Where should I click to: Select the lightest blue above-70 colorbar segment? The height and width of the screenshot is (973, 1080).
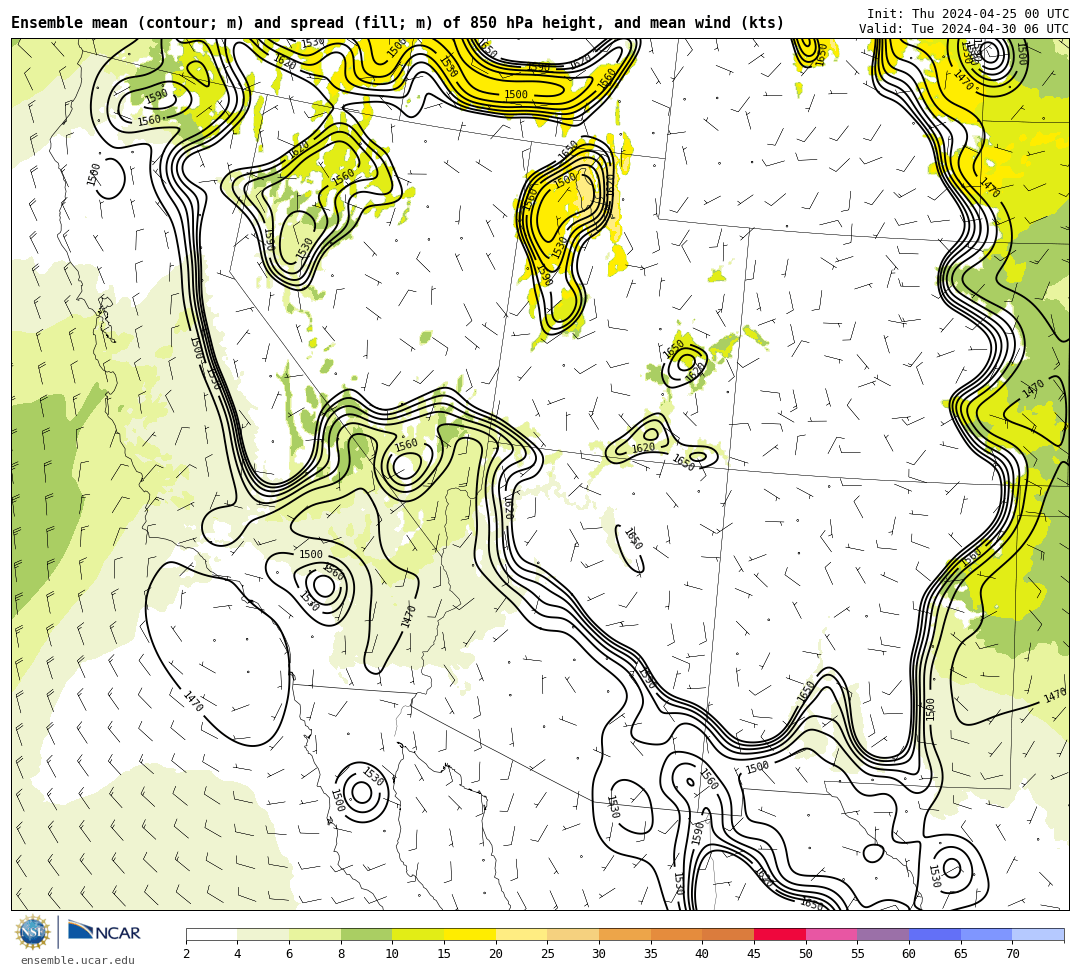tap(1038, 934)
